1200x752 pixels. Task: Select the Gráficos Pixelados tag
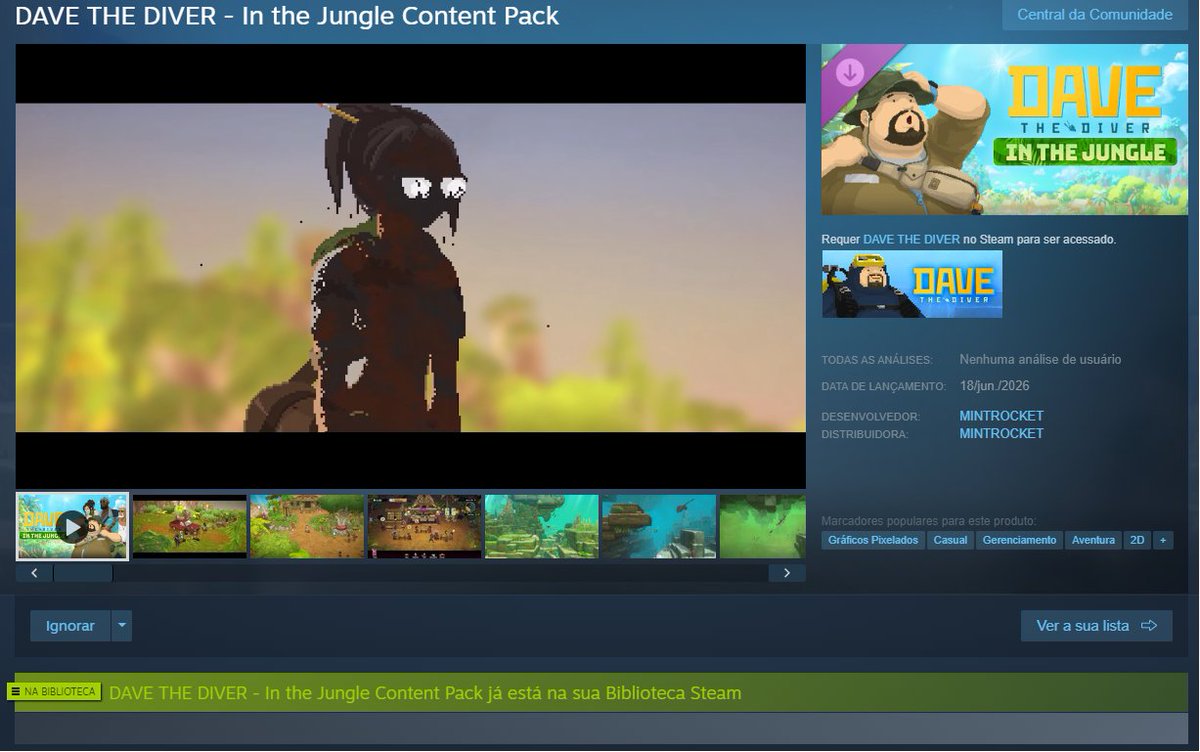pyautogui.click(x=873, y=540)
